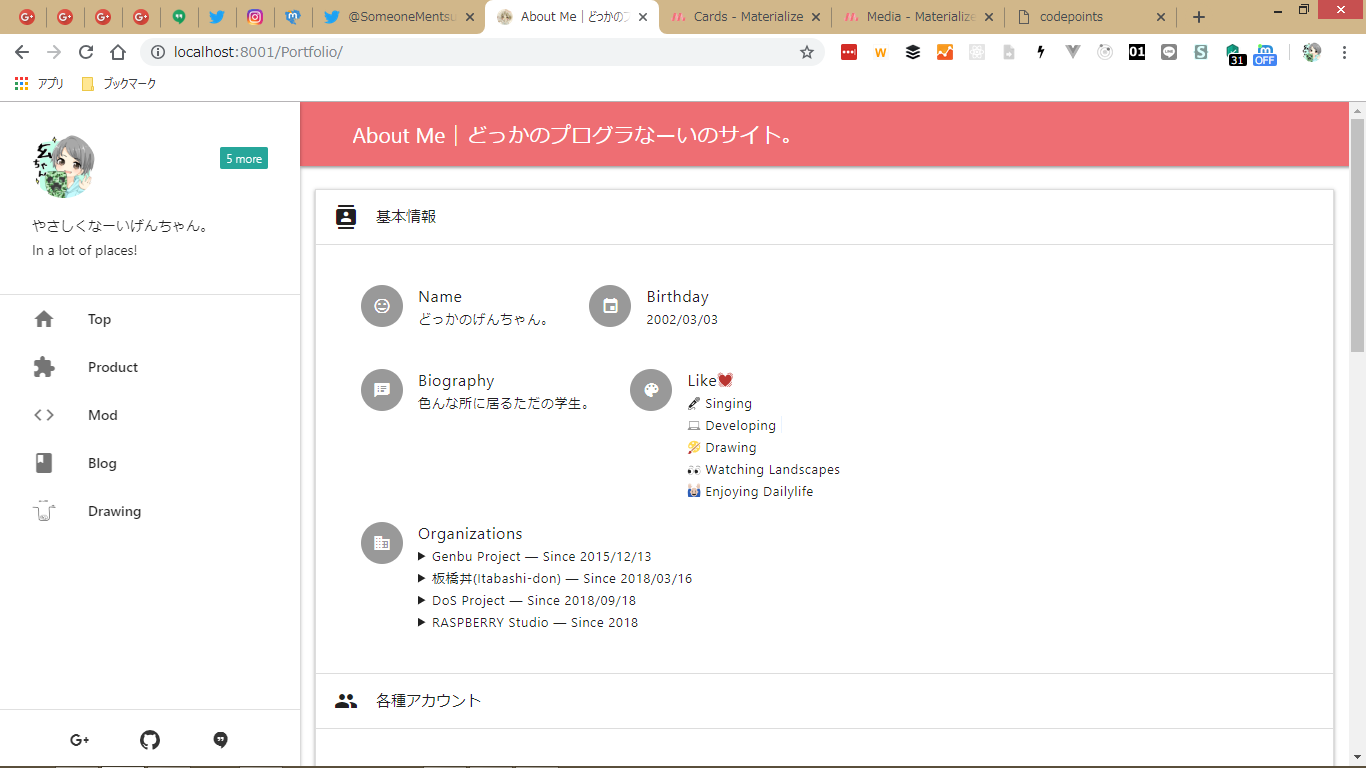
Task: Expand RASPBERRY Studio details
Action: (423, 623)
